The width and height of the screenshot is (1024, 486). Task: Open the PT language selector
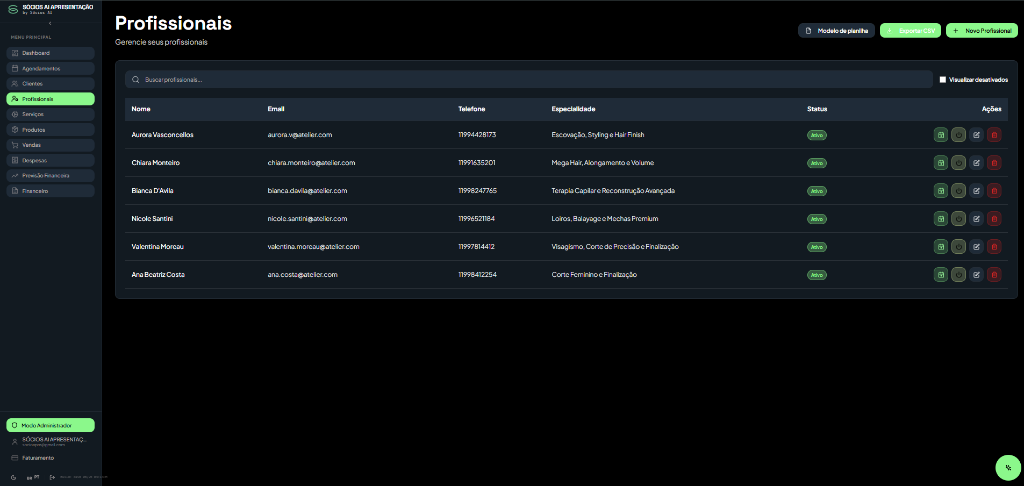33,478
